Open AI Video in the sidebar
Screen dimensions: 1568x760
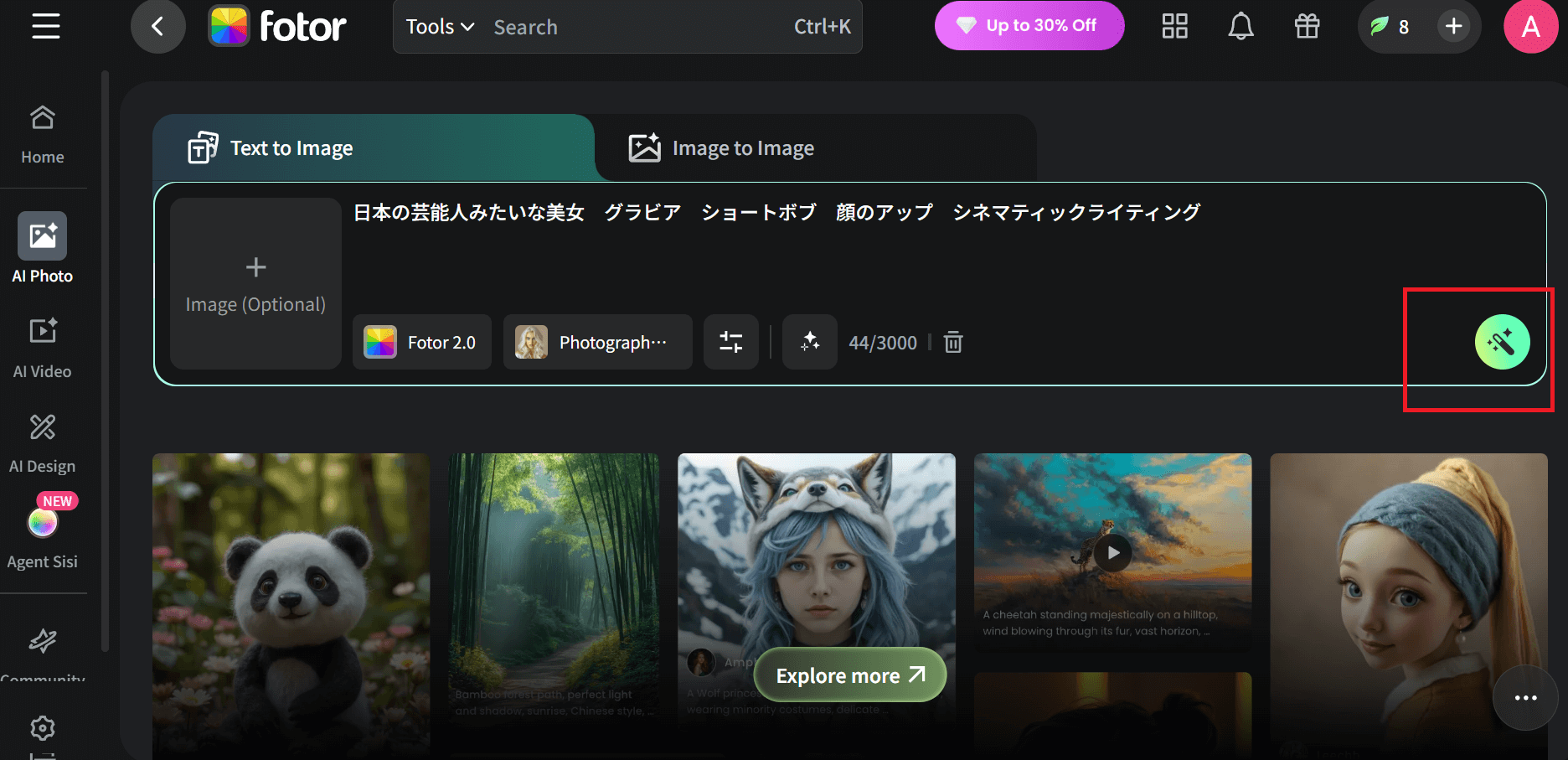43,348
